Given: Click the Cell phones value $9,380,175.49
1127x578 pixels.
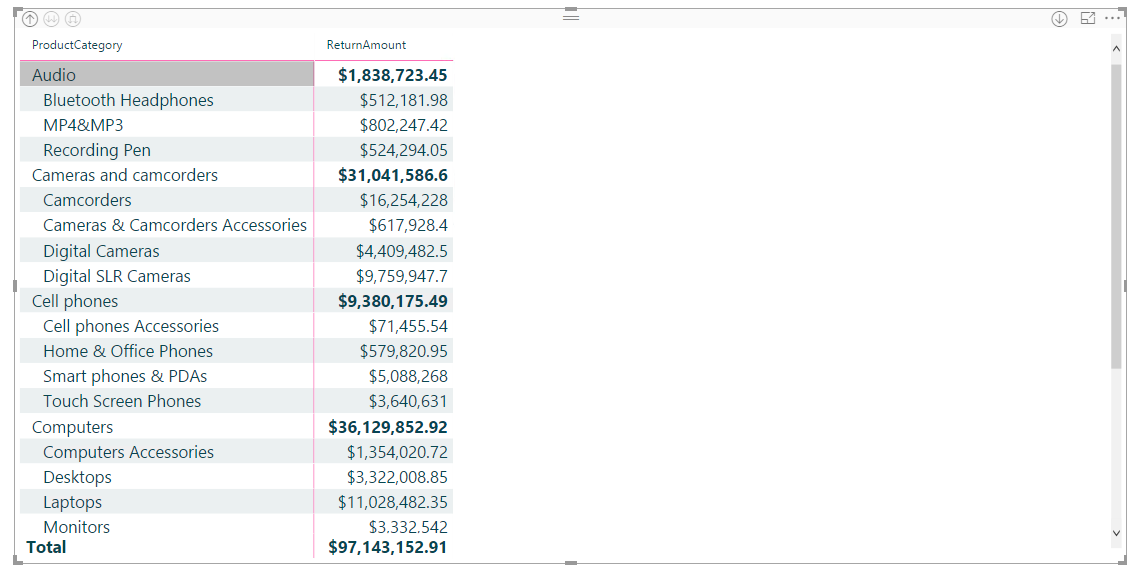Looking at the screenshot, I should point(392,301).
